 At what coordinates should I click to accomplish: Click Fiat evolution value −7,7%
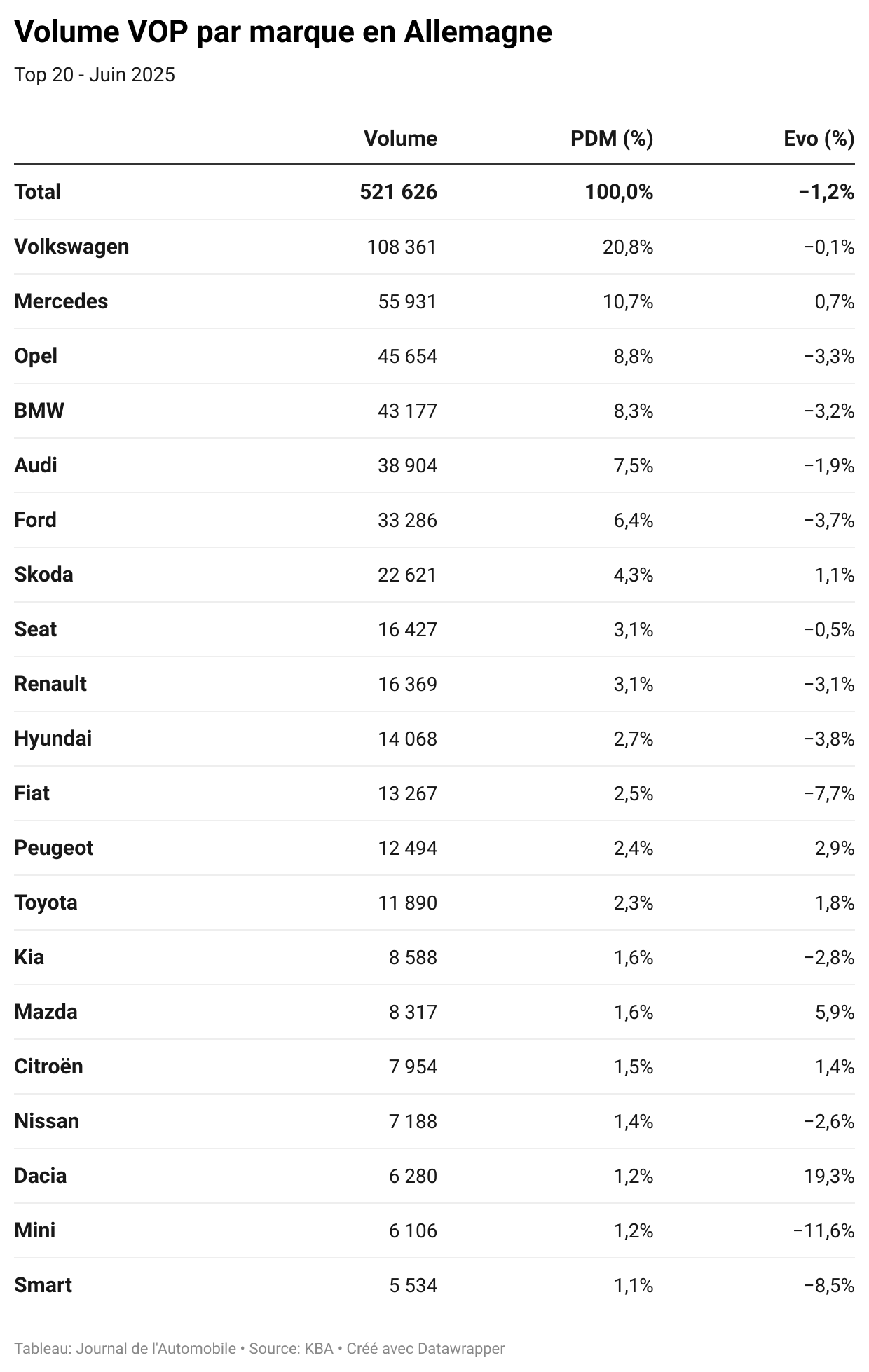[x=829, y=793]
